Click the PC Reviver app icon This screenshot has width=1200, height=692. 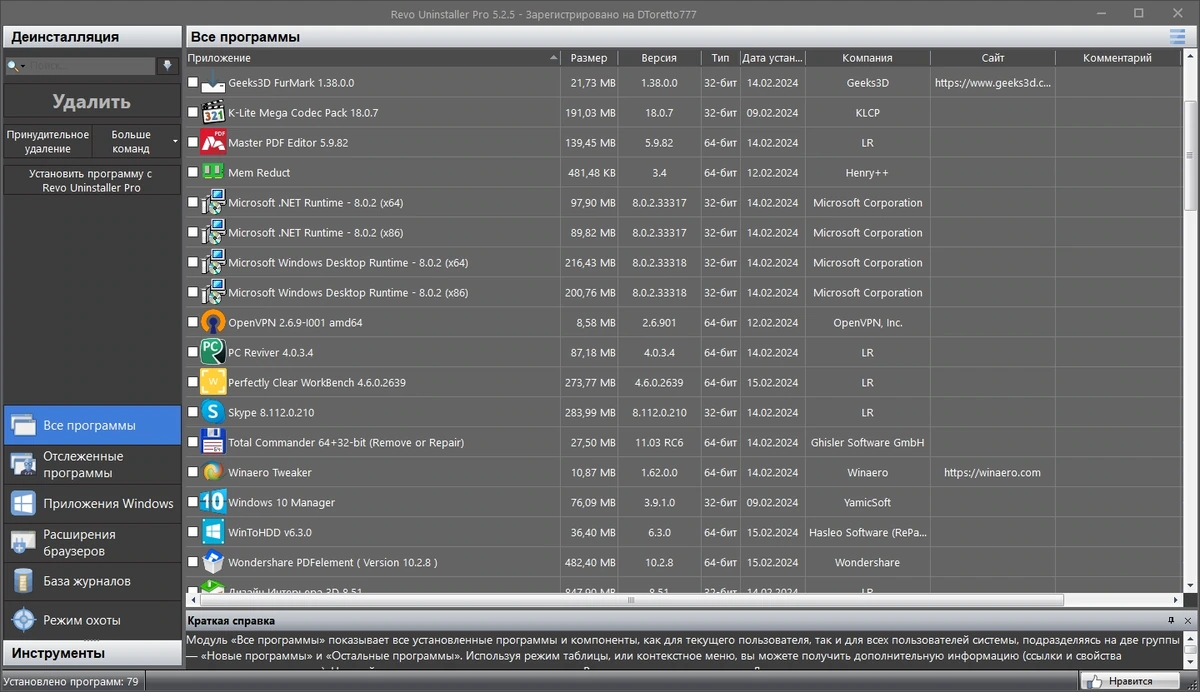coord(213,353)
